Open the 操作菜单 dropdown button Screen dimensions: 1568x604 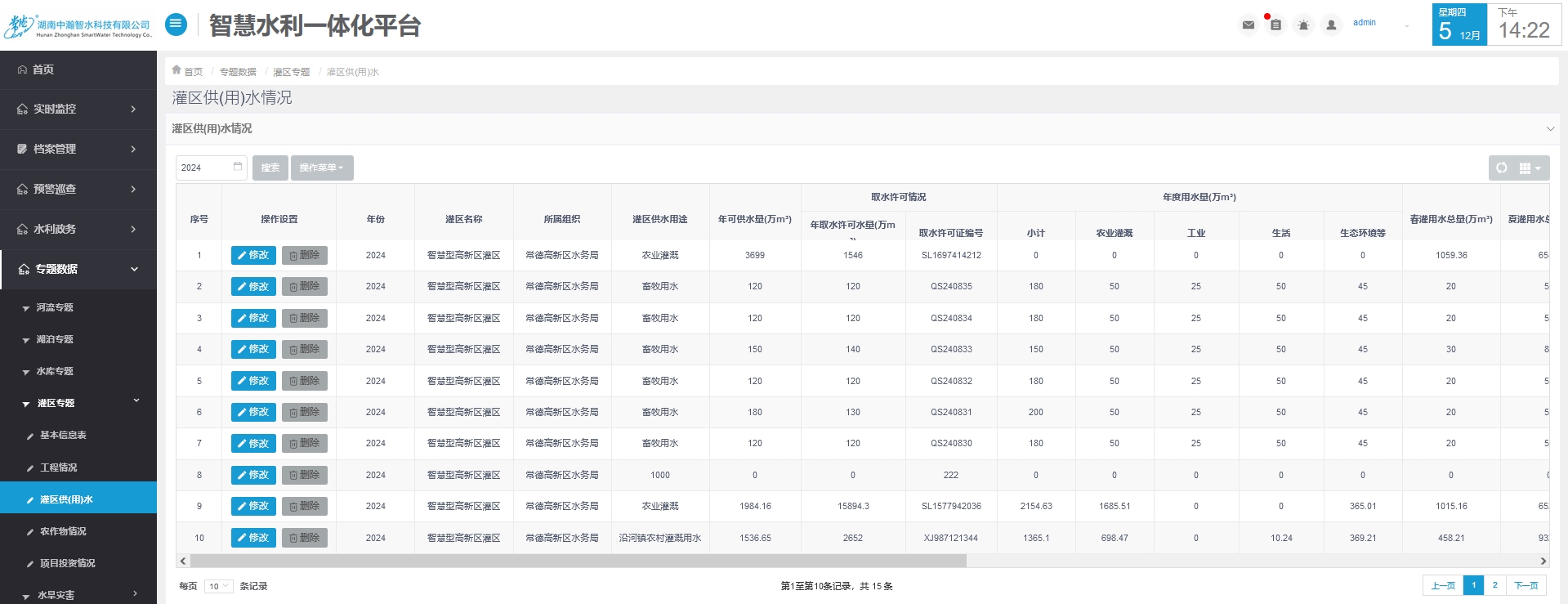[322, 168]
